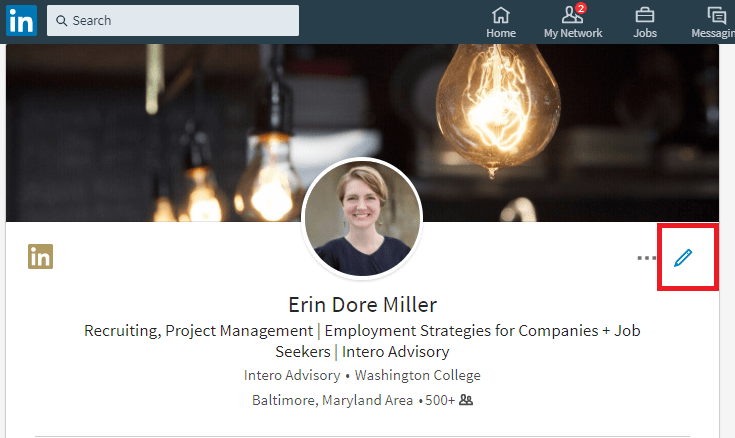Viewport: 735px width, 438px height.
Task: Click the red notification badge on My Network
Action: point(581,8)
